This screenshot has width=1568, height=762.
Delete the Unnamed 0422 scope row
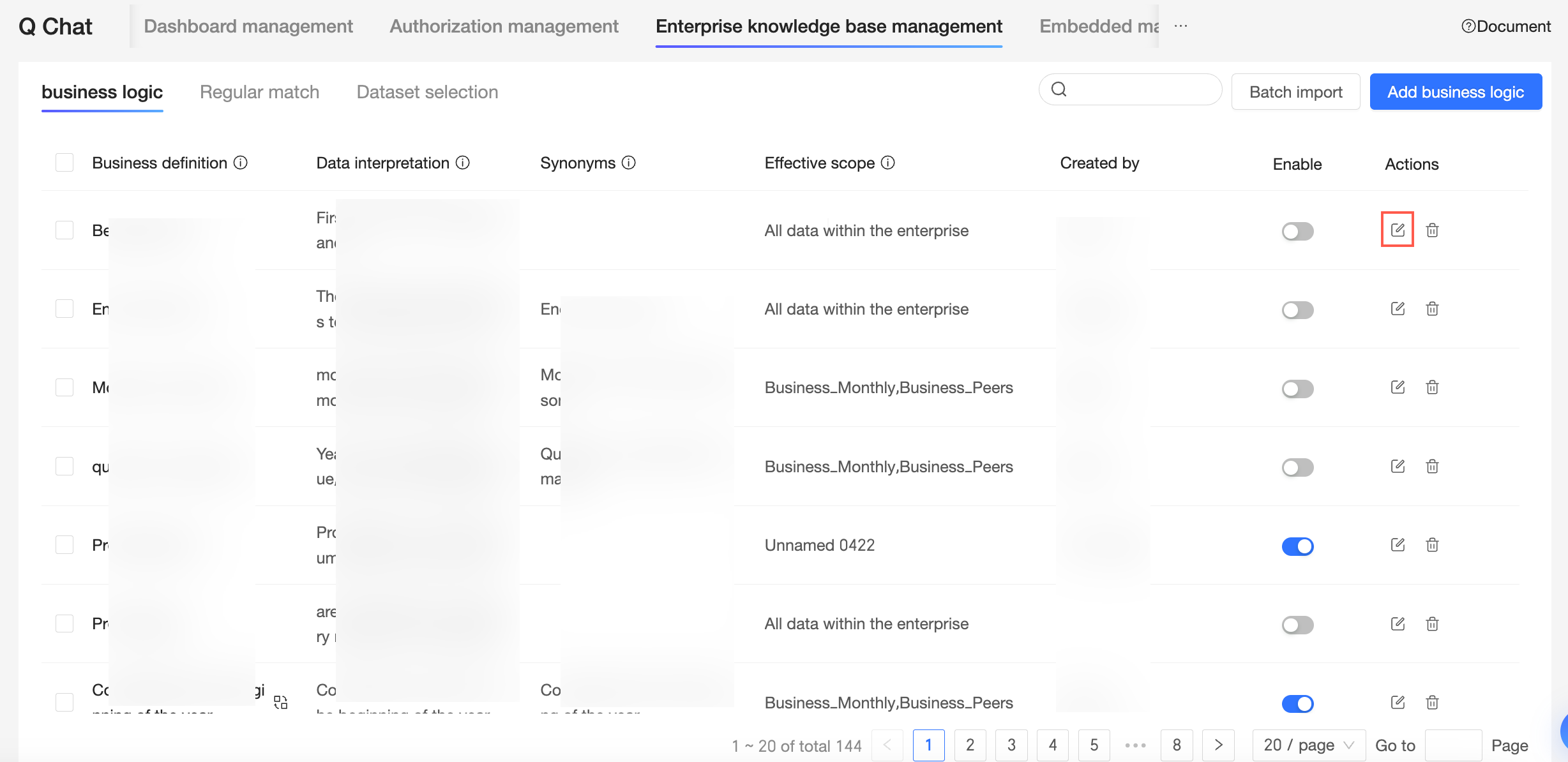pos(1432,545)
